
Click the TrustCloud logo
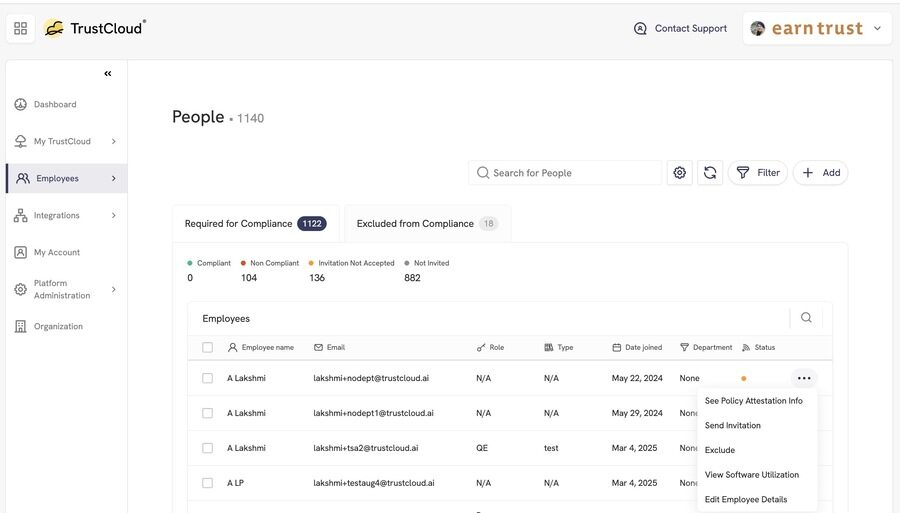tap(95, 28)
